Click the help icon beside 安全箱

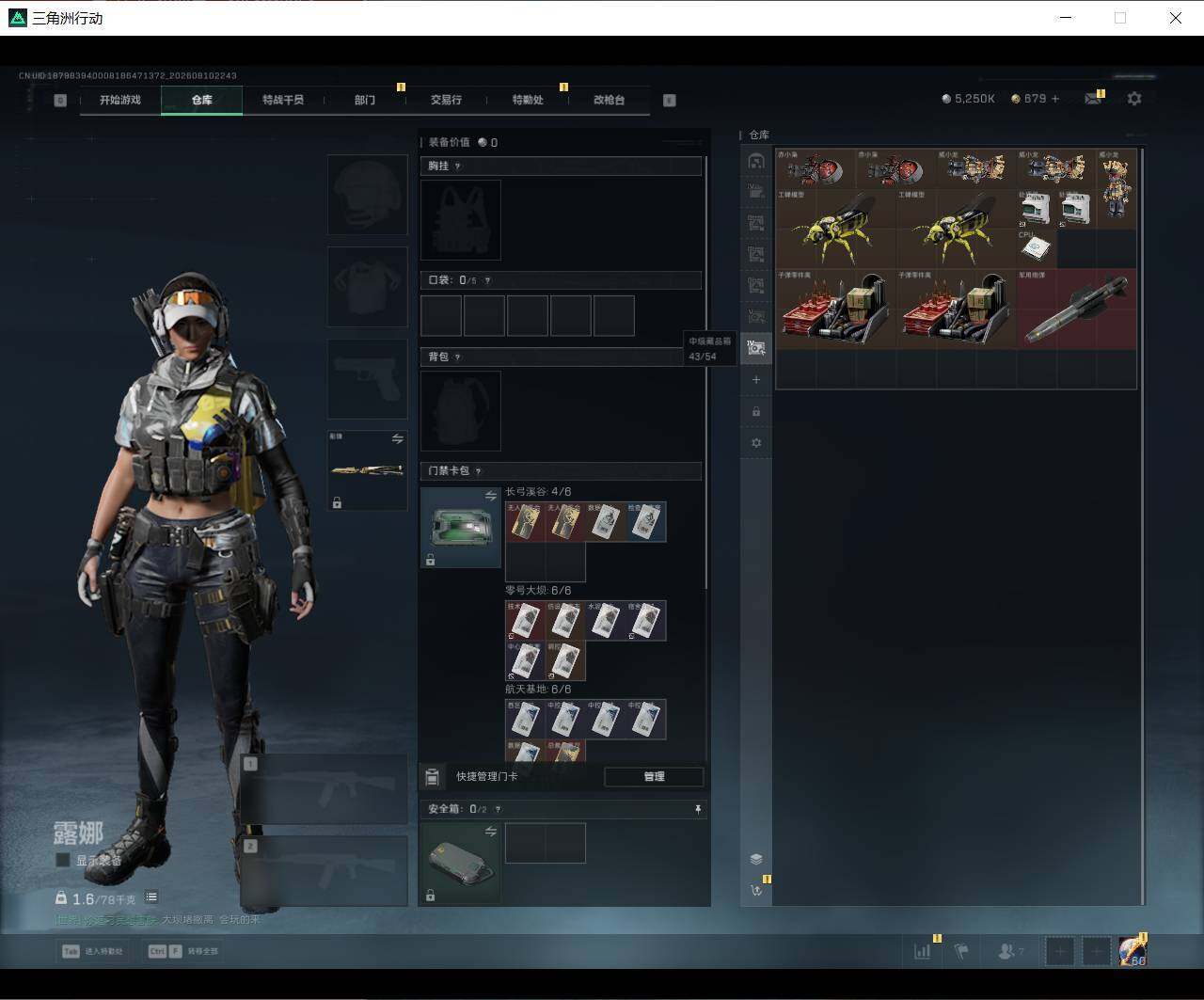498,809
